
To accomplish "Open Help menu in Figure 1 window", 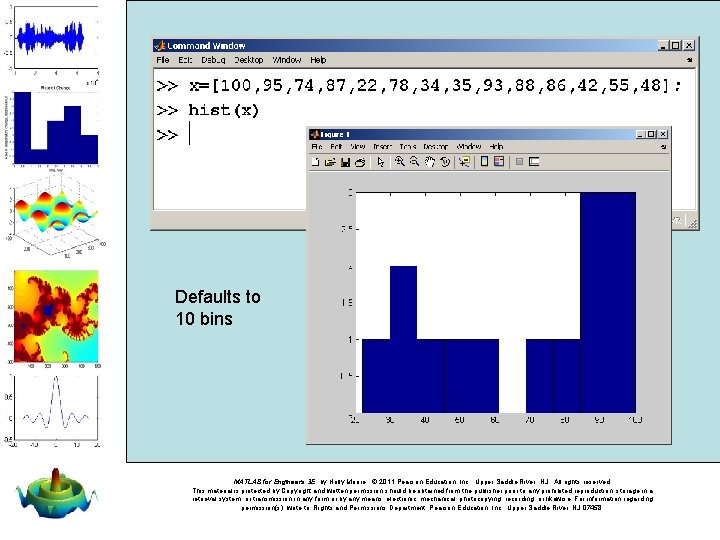I will (496, 146).
